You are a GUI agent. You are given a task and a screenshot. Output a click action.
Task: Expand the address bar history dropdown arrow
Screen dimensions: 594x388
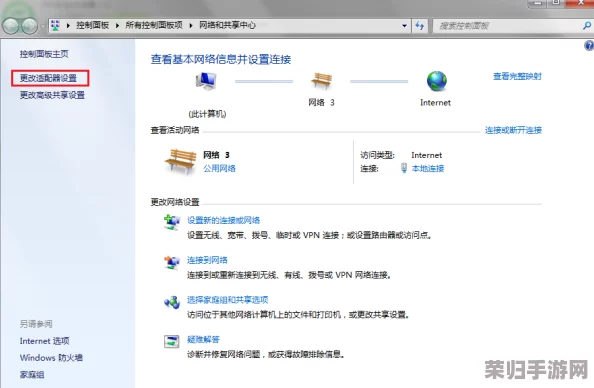pyautogui.click(x=405, y=26)
